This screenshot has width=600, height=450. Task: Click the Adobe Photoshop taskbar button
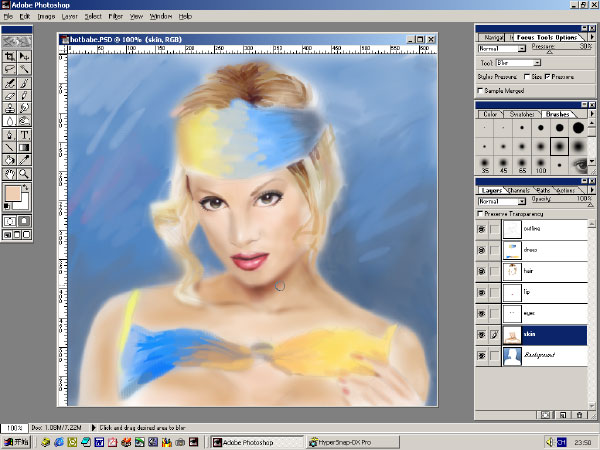point(257,442)
